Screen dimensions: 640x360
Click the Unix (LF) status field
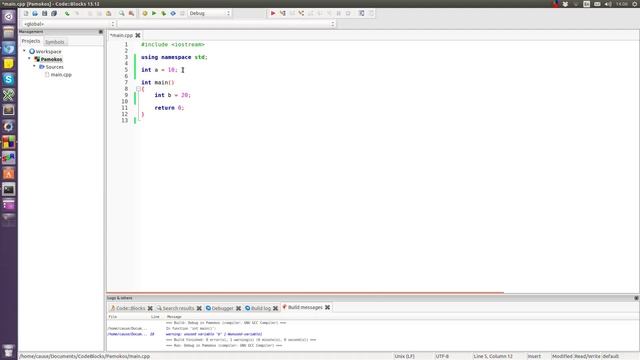click(x=404, y=356)
